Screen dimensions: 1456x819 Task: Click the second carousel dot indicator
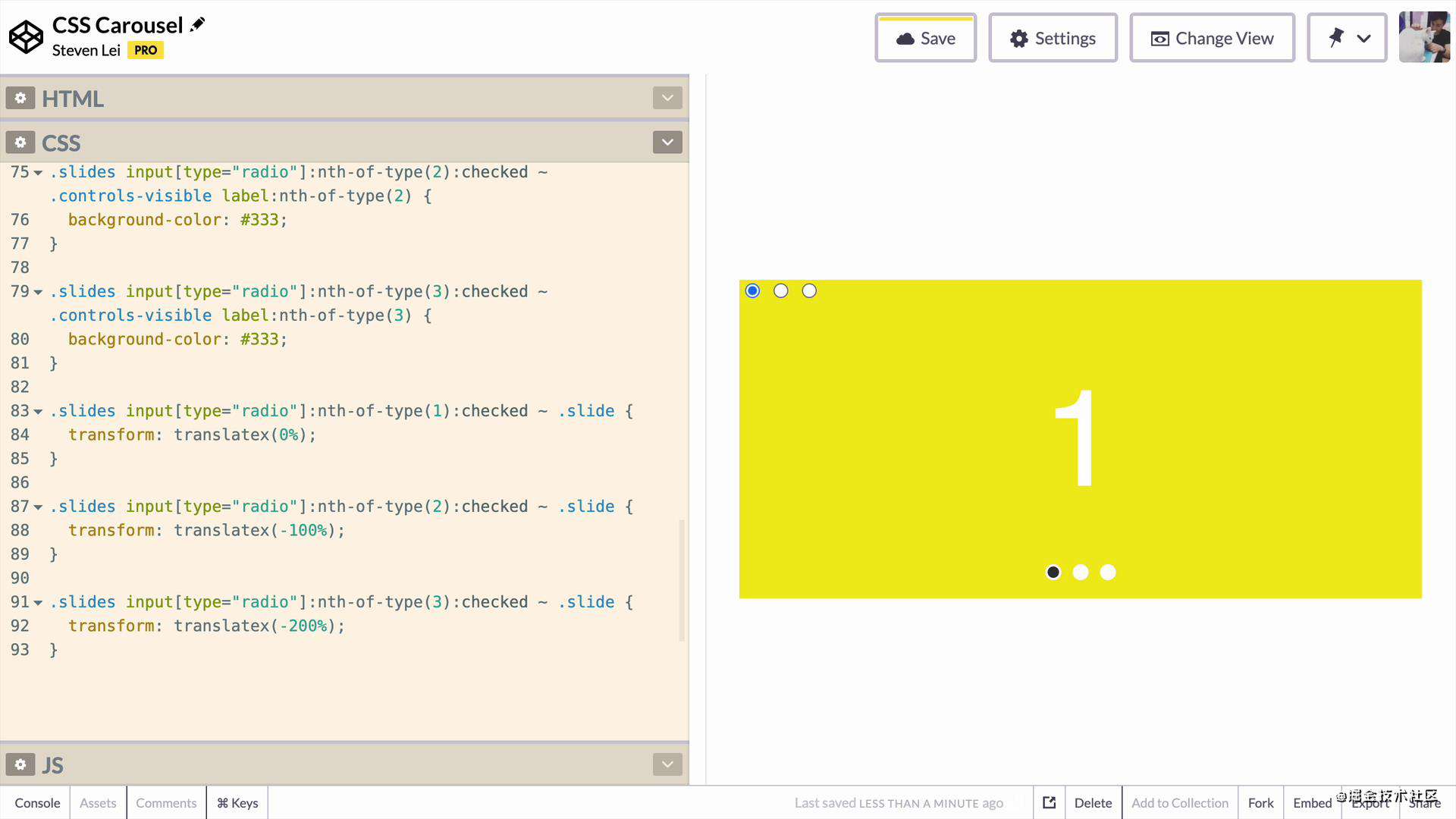point(1081,572)
